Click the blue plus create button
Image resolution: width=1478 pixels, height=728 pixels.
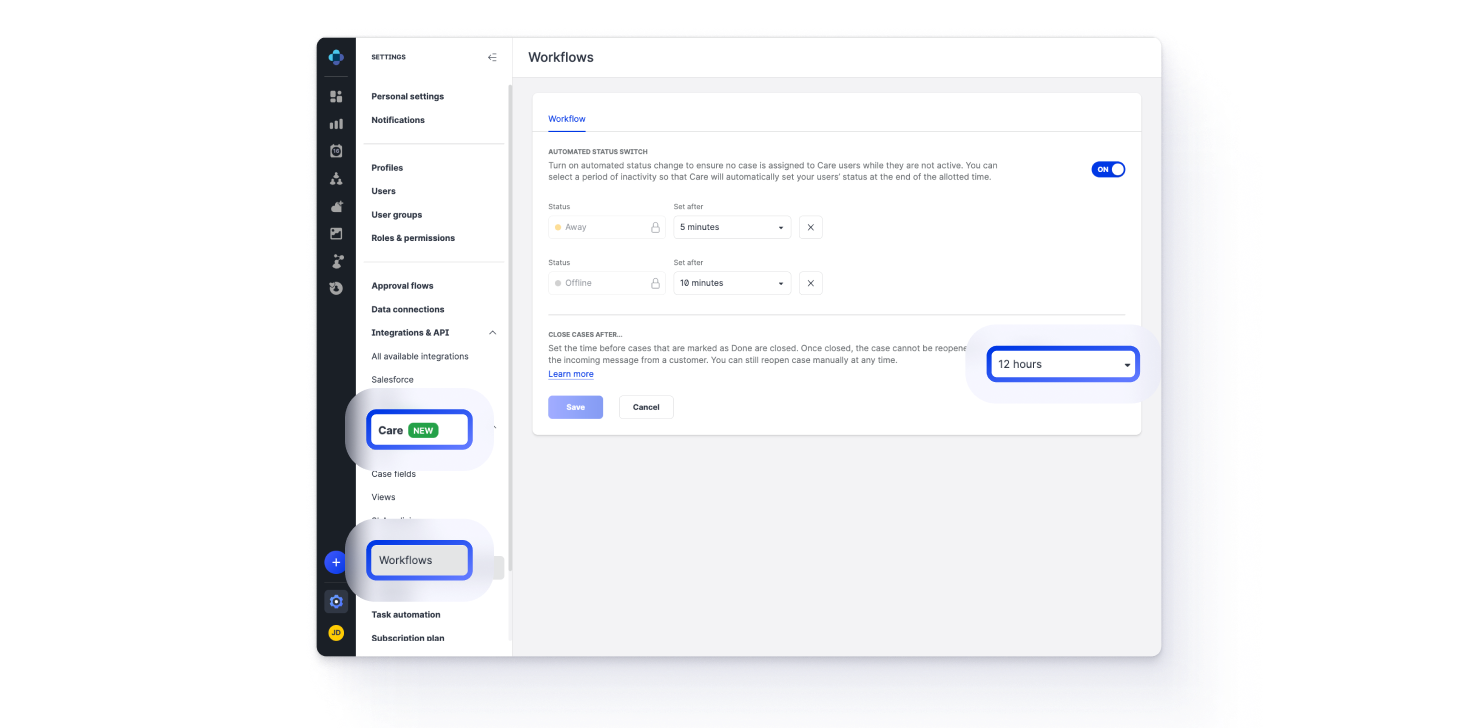pyautogui.click(x=336, y=563)
